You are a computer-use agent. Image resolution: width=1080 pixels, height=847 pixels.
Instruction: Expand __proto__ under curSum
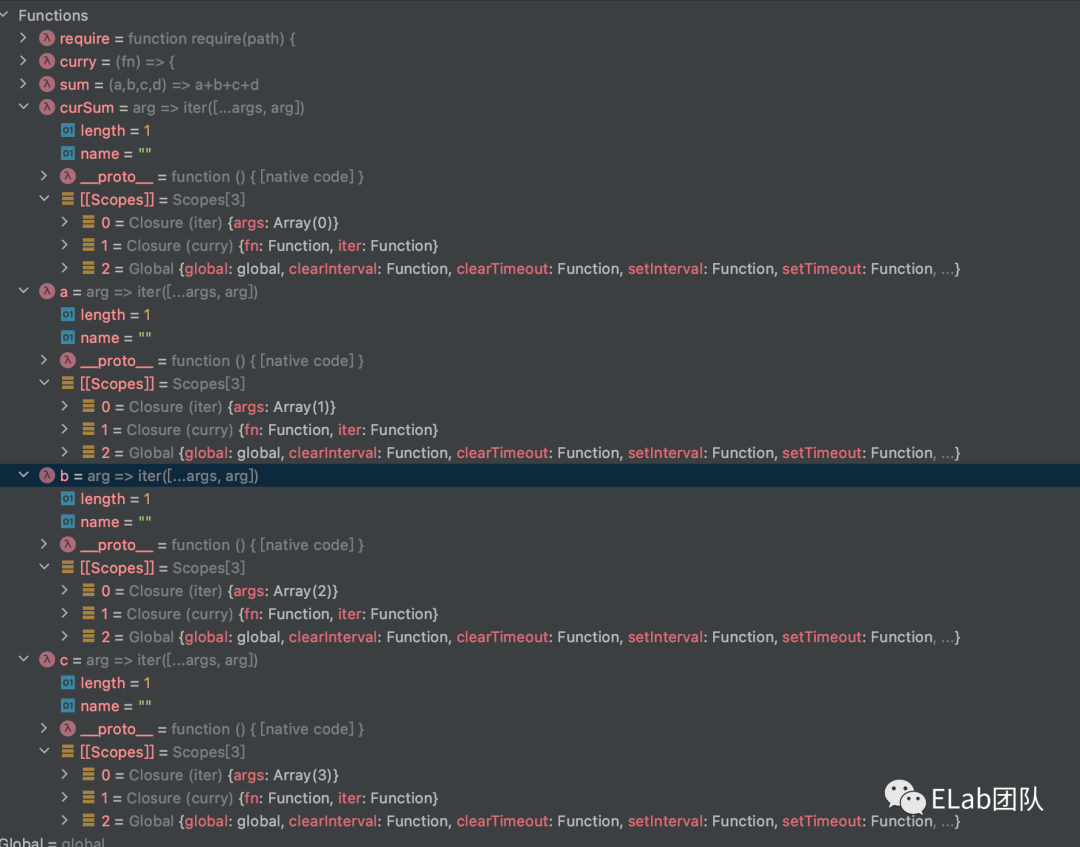(44, 176)
